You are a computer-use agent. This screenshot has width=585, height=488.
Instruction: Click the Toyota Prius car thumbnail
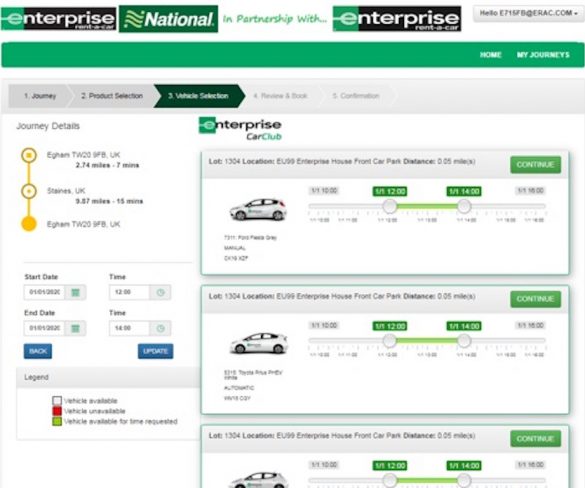(259, 343)
